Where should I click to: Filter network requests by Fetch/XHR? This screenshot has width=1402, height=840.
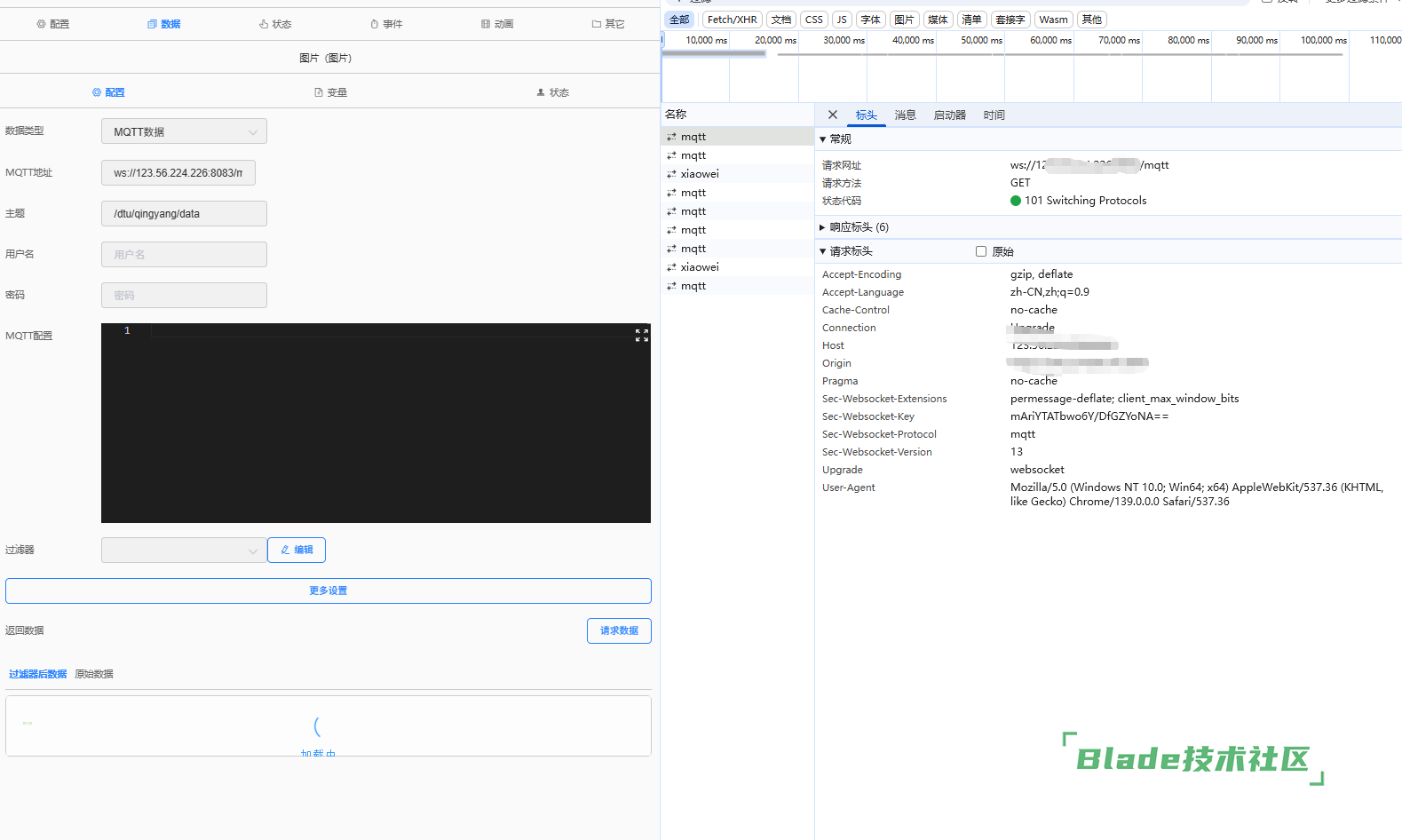click(x=732, y=20)
